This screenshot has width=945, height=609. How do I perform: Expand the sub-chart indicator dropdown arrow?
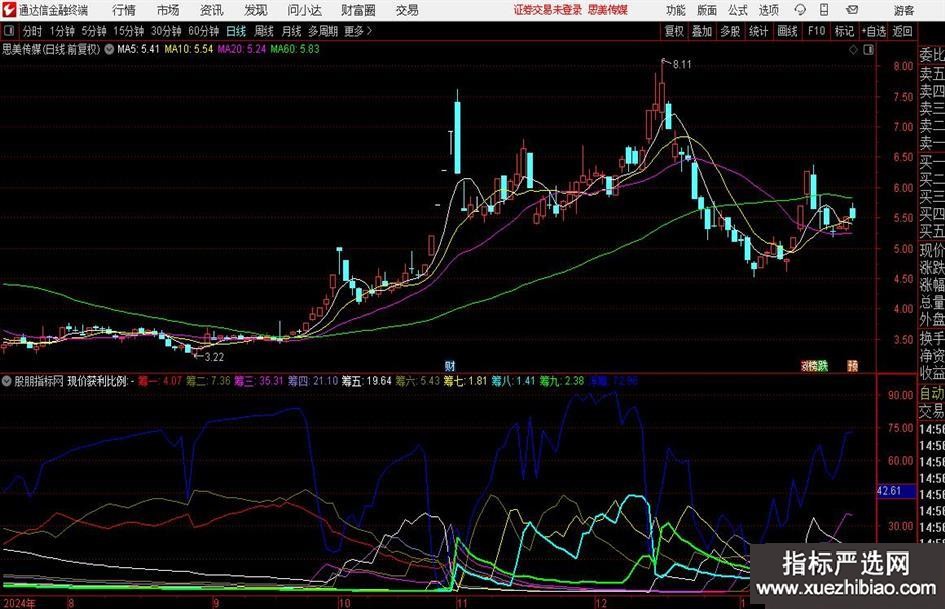7,381
